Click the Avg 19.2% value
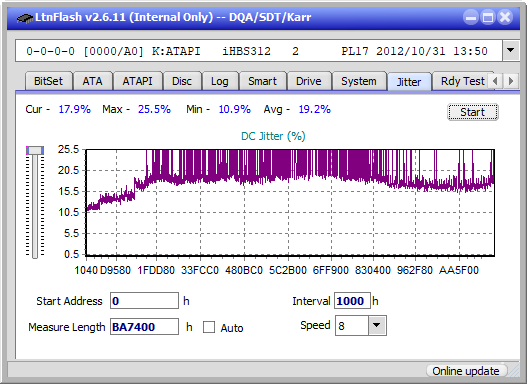 315,109
